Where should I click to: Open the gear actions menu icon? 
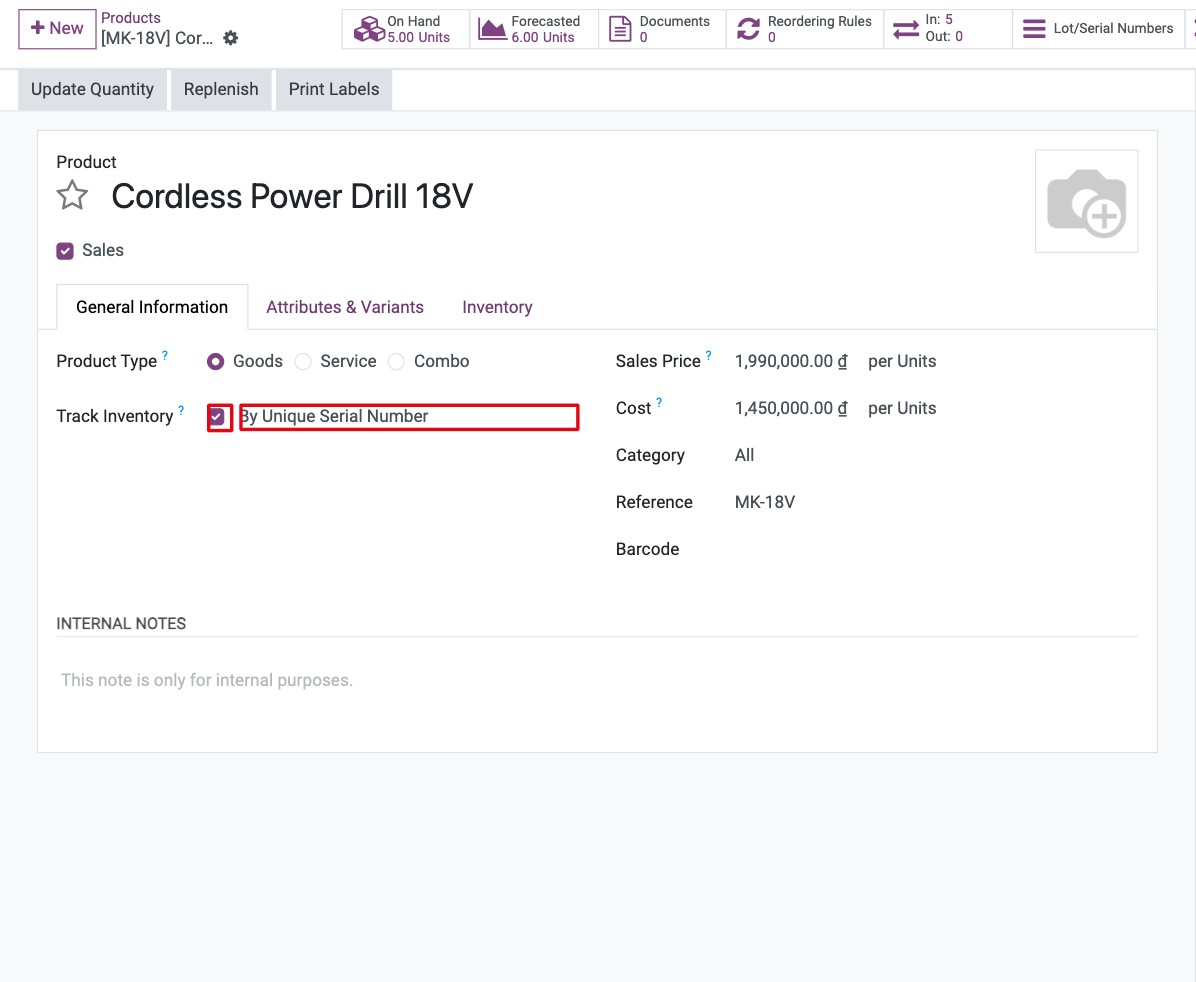pyautogui.click(x=230, y=38)
